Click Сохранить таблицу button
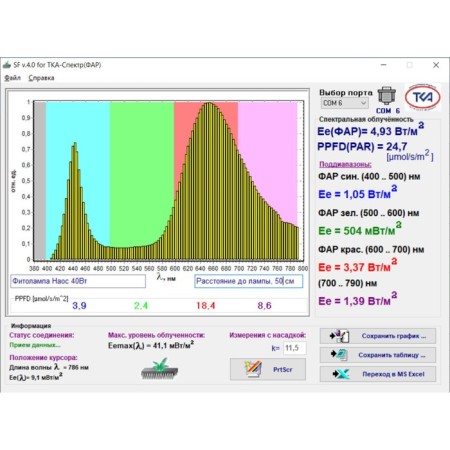The height and width of the screenshot is (450, 450). coord(378,355)
